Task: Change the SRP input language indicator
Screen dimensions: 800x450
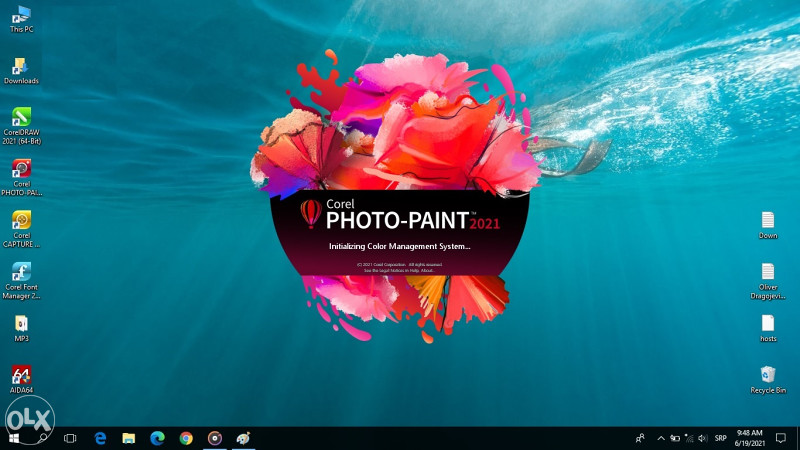Action: point(720,438)
